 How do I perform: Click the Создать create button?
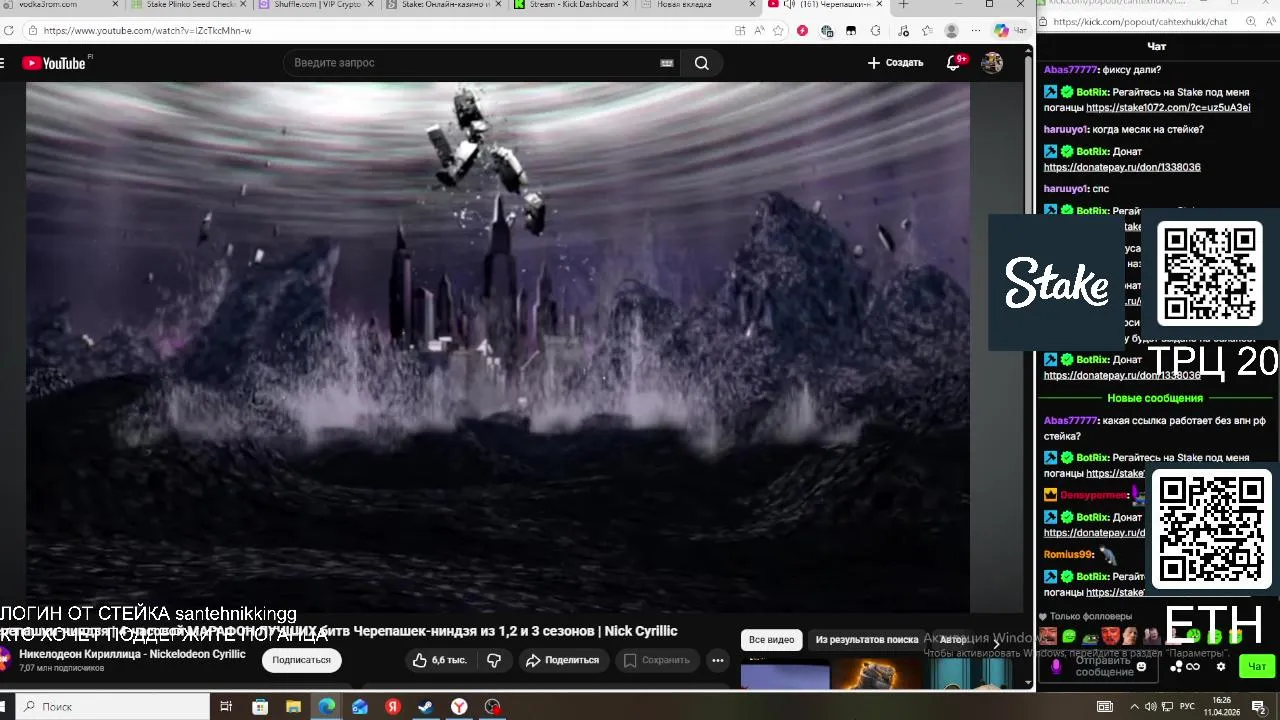click(895, 63)
